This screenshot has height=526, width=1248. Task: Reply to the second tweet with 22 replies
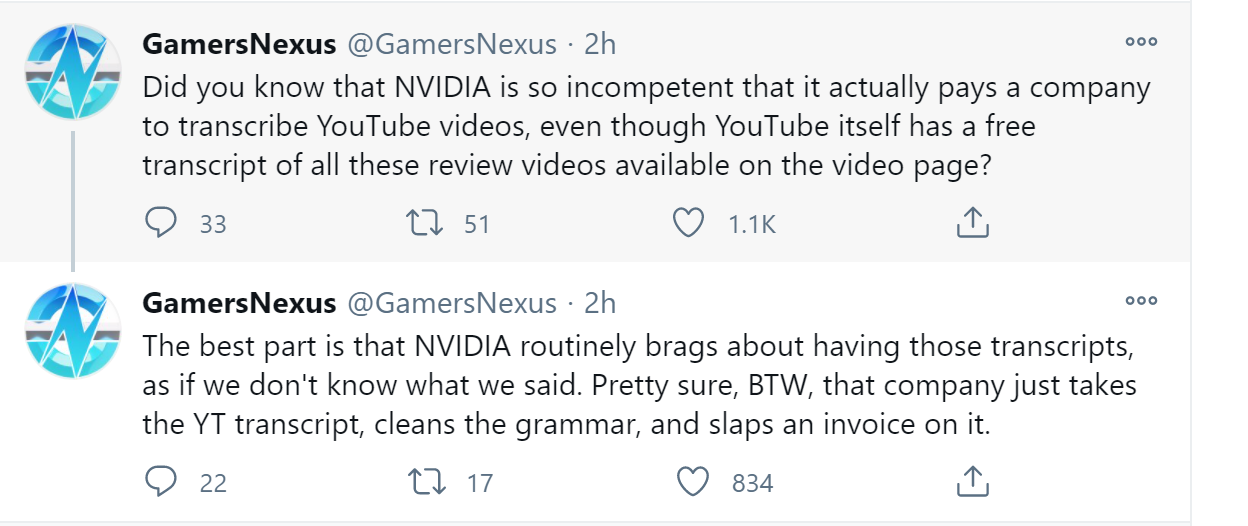(x=161, y=483)
